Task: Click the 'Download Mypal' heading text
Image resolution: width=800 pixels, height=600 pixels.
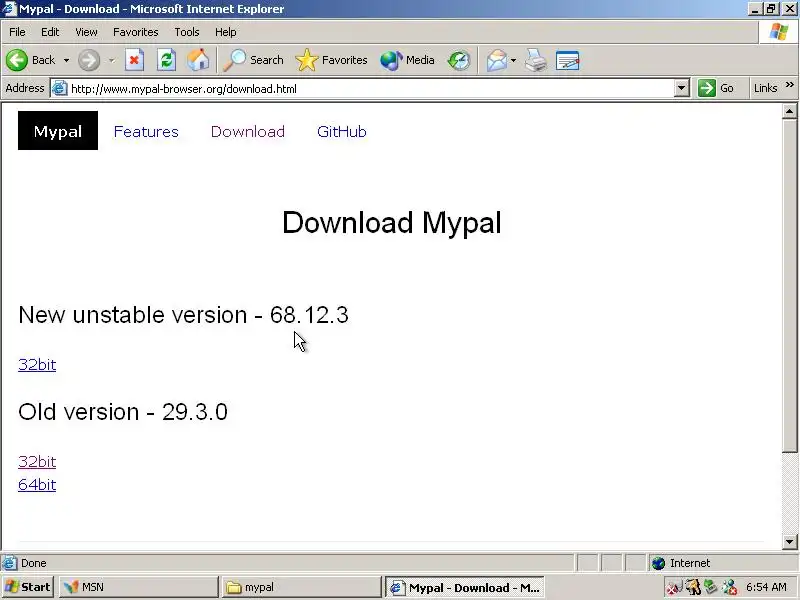Action: click(x=392, y=223)
